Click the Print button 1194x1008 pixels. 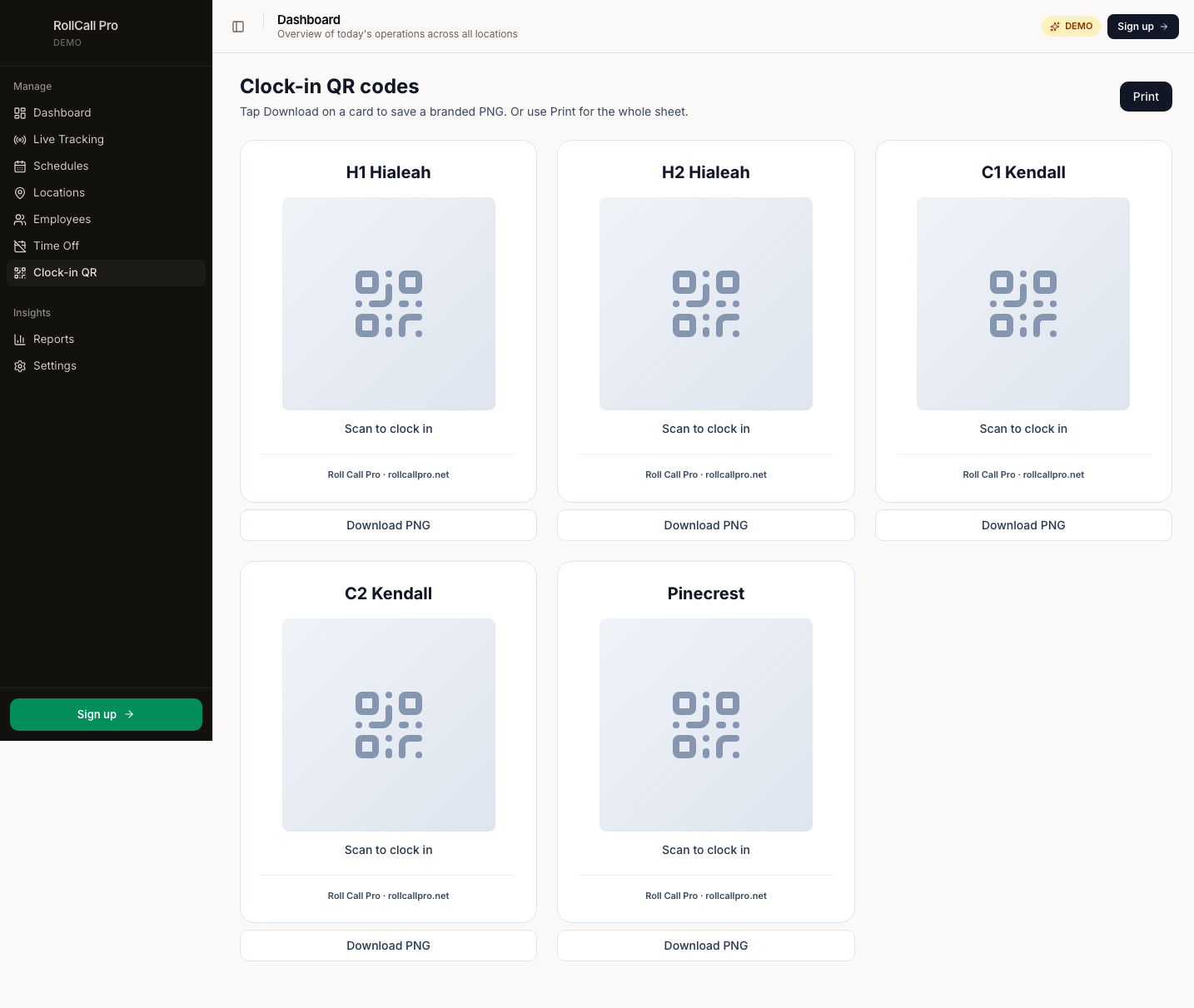click(1146, 97)
